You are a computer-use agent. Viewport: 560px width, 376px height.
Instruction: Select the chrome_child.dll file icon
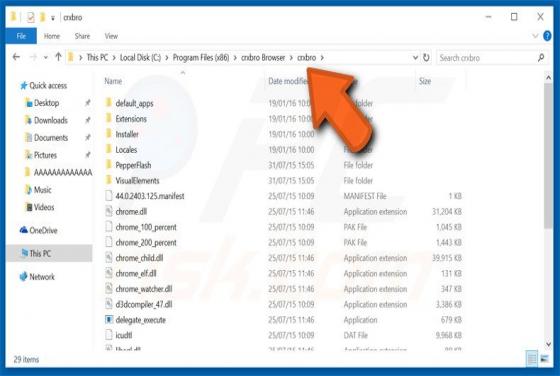pyautogui.click(x=109, y=257)
